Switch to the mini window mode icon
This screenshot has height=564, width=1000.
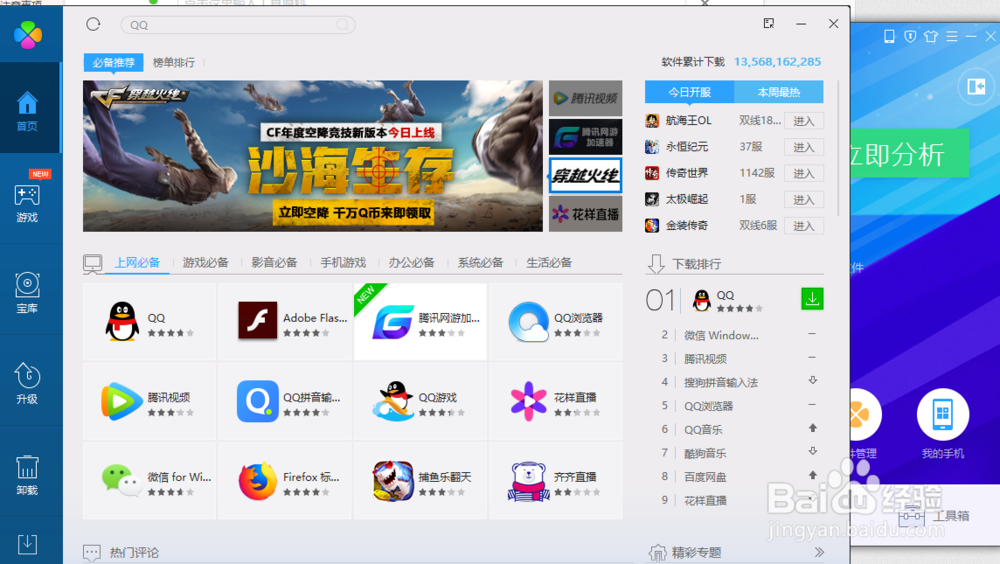769,24
